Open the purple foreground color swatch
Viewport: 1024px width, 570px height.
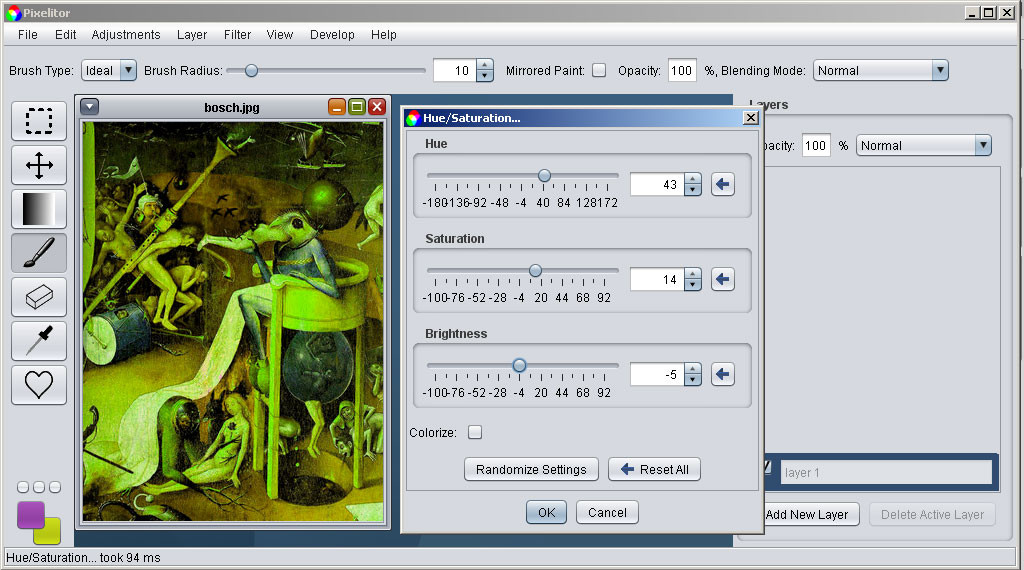(29, 514)
